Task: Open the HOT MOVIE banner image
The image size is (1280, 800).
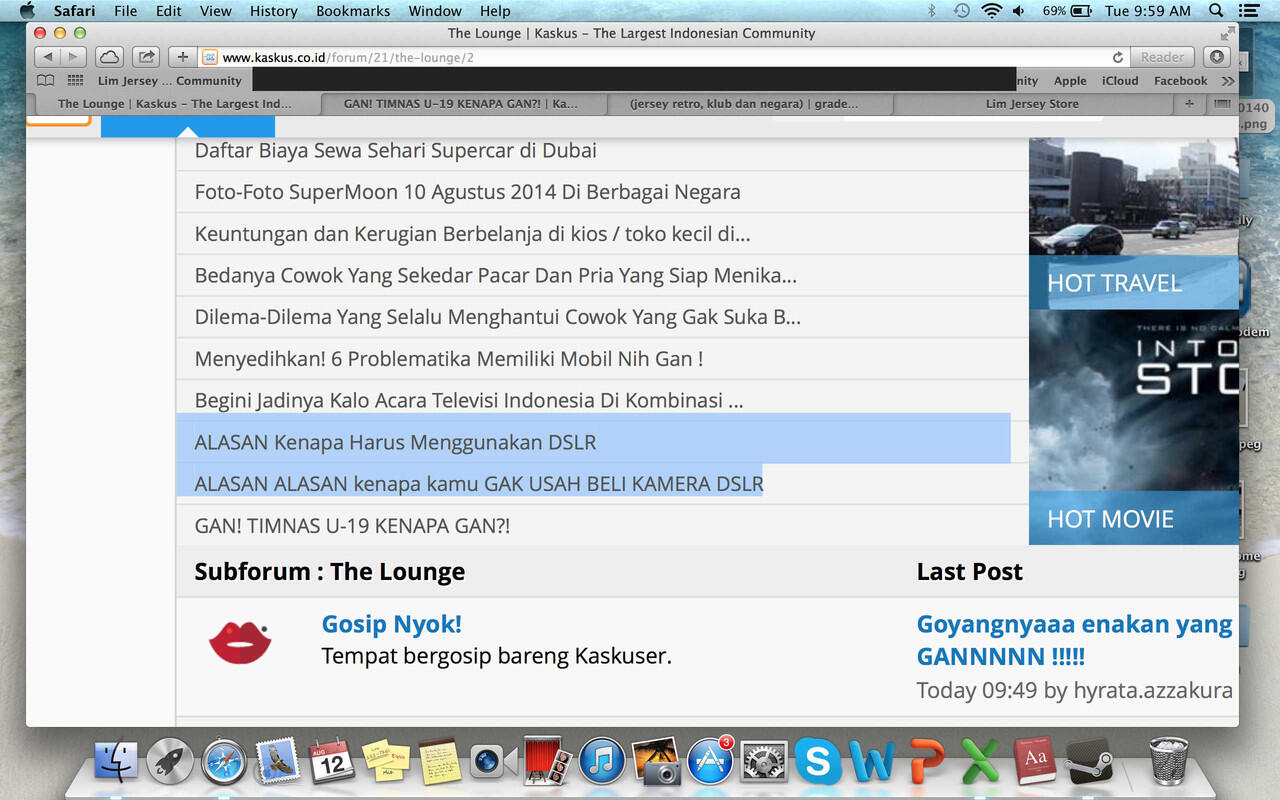Action: pos(1134,427)
